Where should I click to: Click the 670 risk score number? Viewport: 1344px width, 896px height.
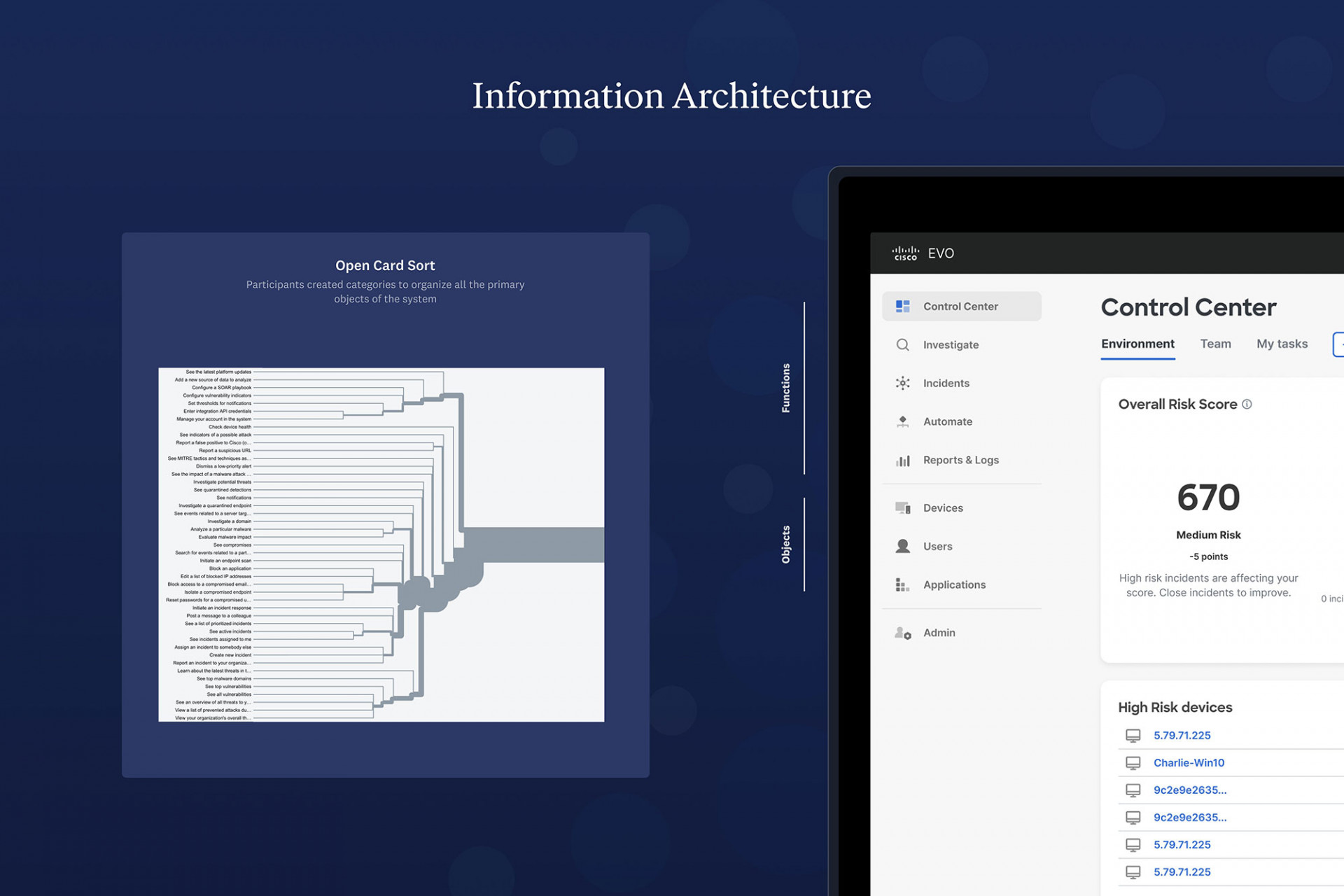(1208, 497)
